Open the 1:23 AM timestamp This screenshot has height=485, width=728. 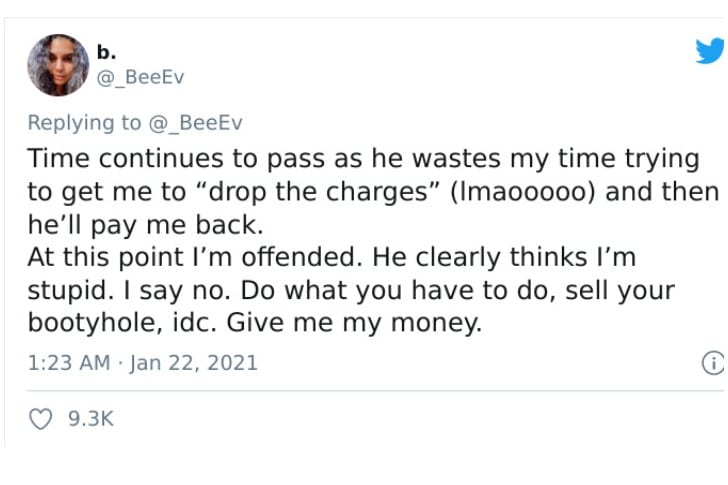point(69,362)
